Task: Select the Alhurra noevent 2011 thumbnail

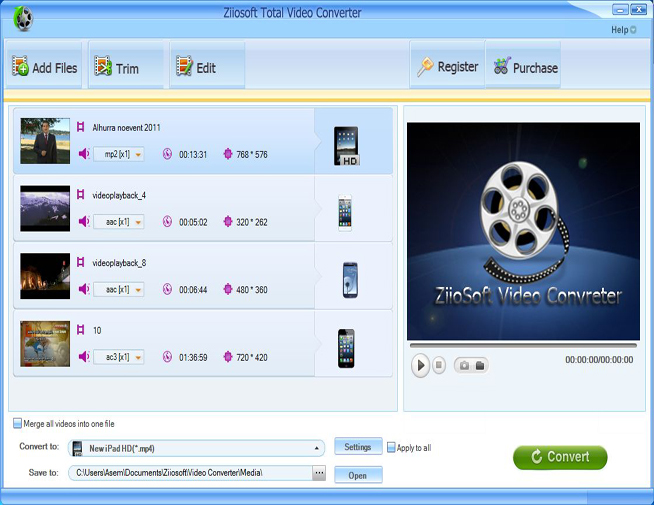Action: [x=45, y=141]
